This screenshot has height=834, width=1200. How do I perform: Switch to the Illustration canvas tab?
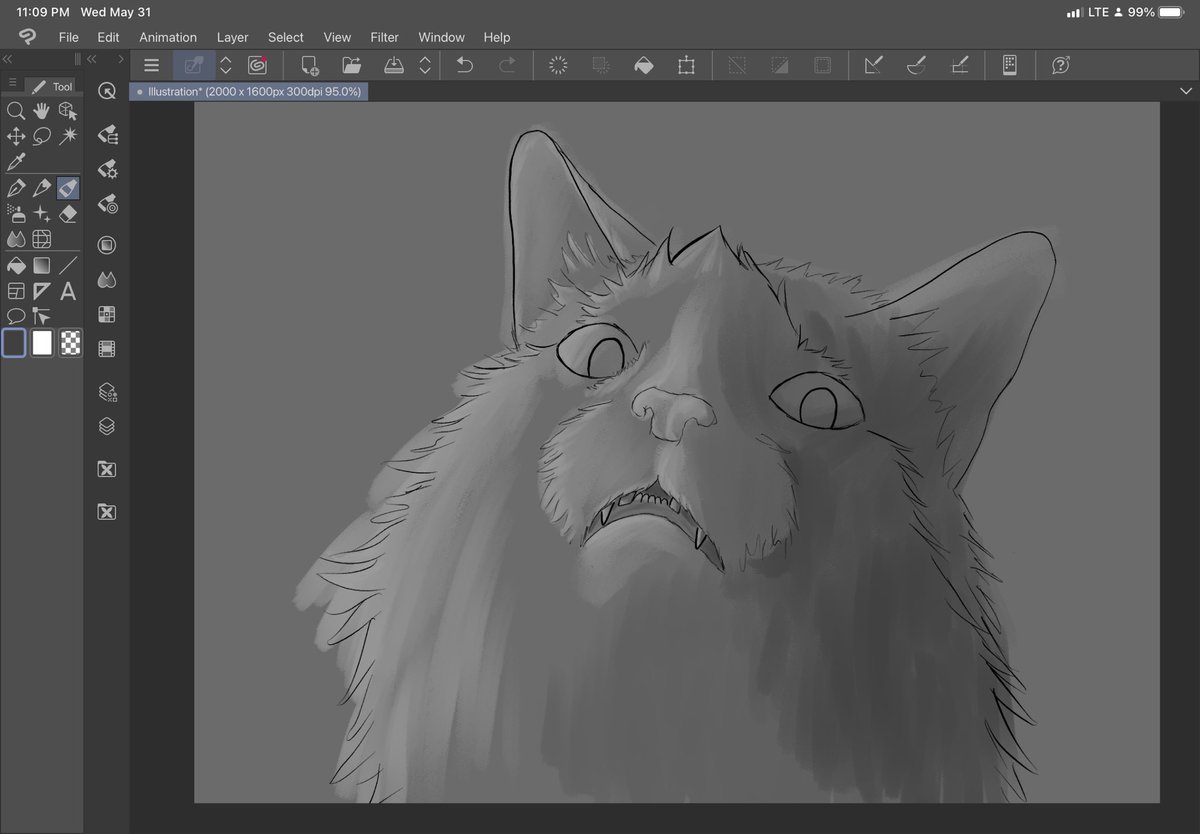tap(249, 91)
